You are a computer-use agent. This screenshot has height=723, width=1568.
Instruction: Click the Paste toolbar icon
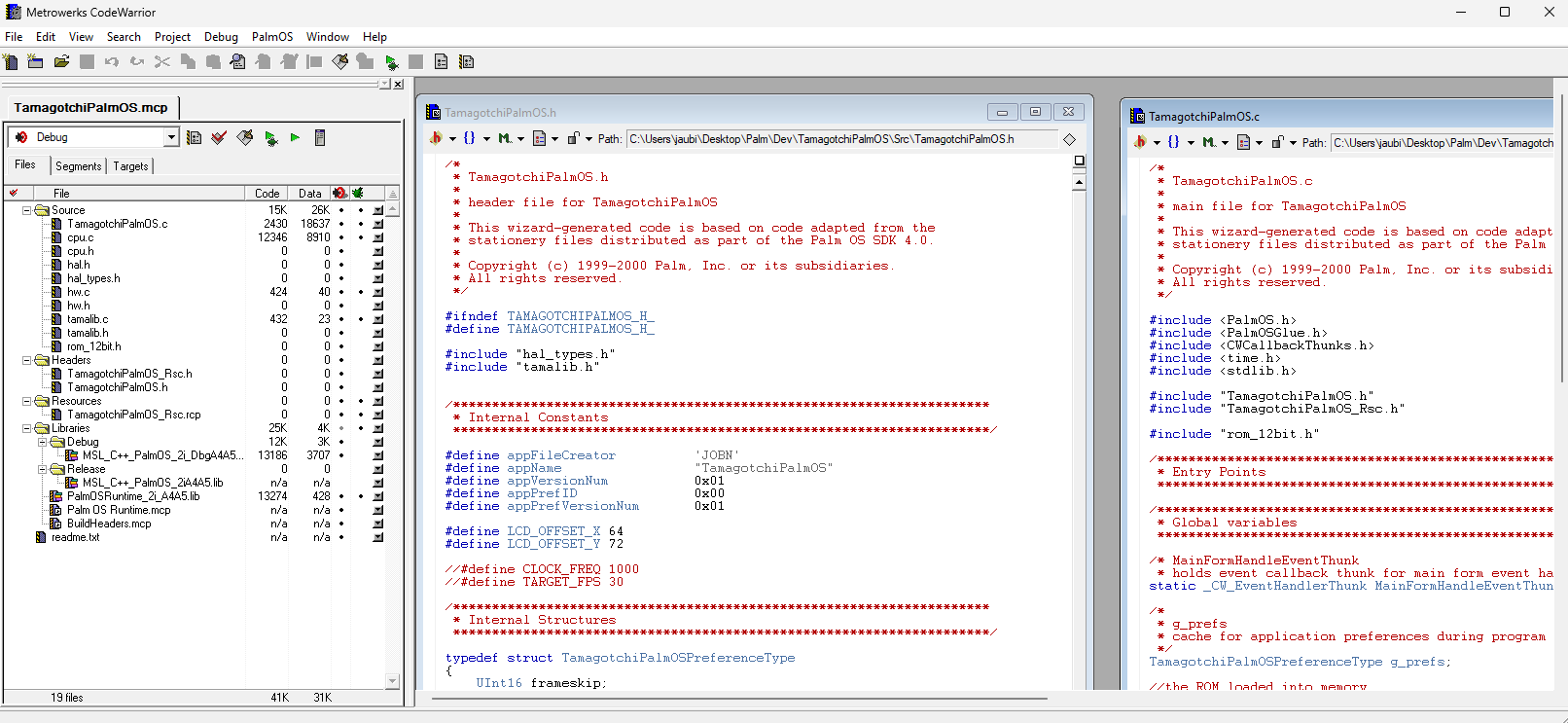click(213, 61)
